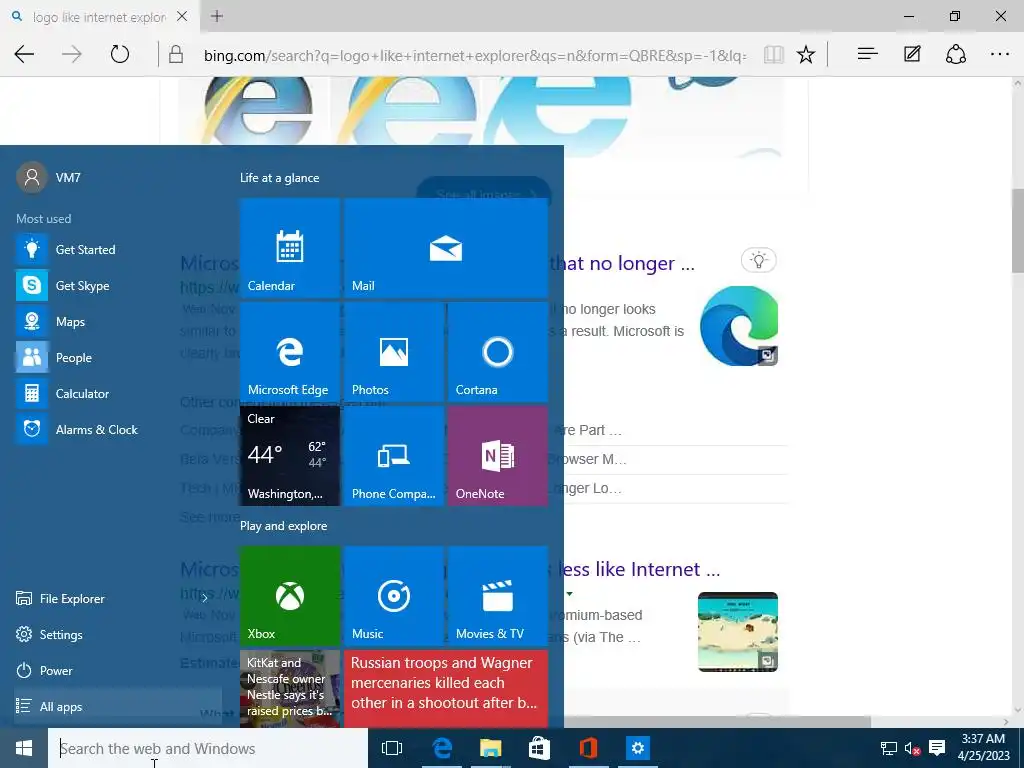The width and height of the screenshot is (1024, 768).
Task: Open the Action Center notifications icon
Action: point(937,748)
